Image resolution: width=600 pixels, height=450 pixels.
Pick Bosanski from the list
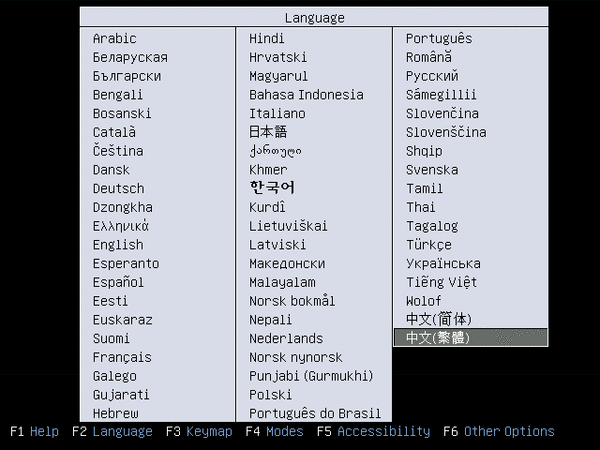click(122, 113)
